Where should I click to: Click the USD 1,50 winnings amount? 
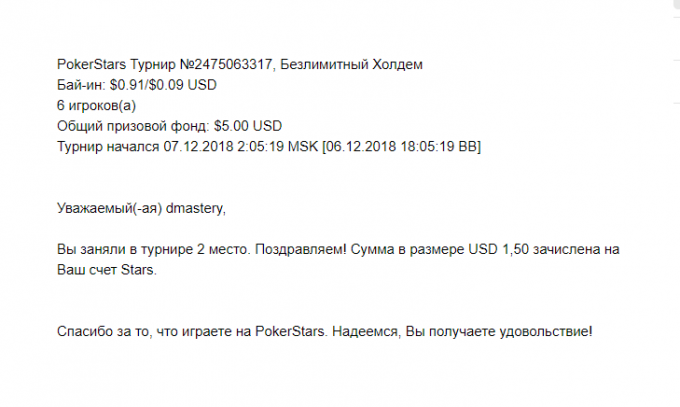[x=499, y=249]
